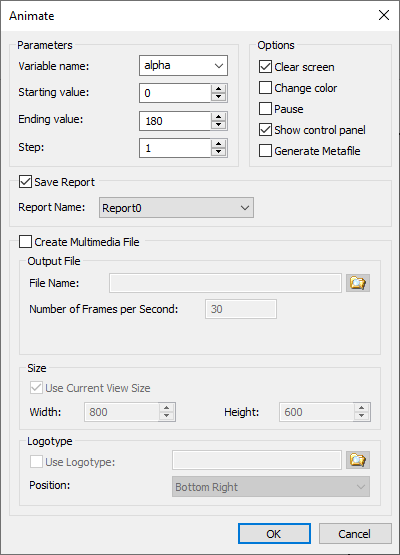Decrease Starting value with down arrow
Viewport: 400px width, 555px height.
coord(218,97)
